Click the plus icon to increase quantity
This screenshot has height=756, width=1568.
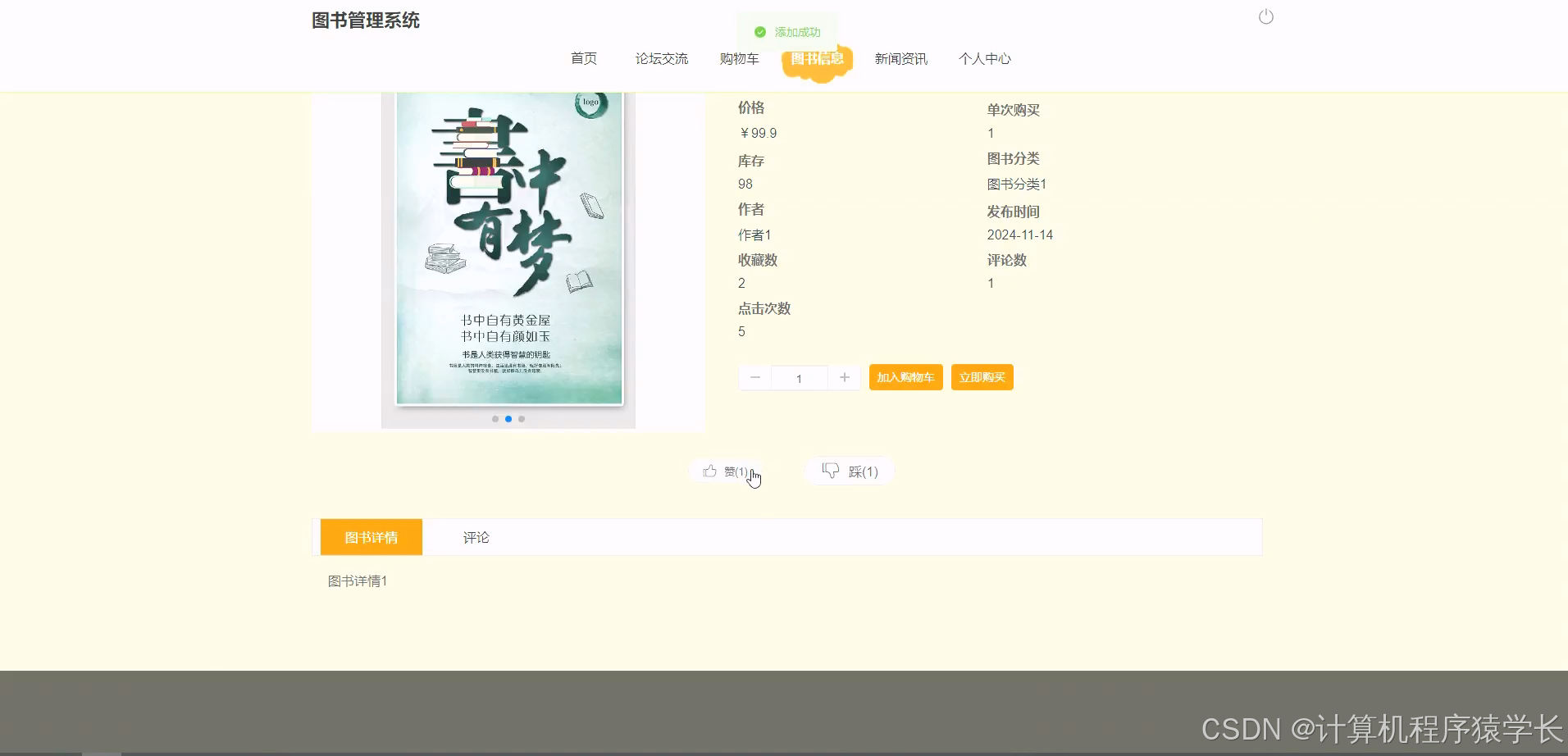click(845, 377)
